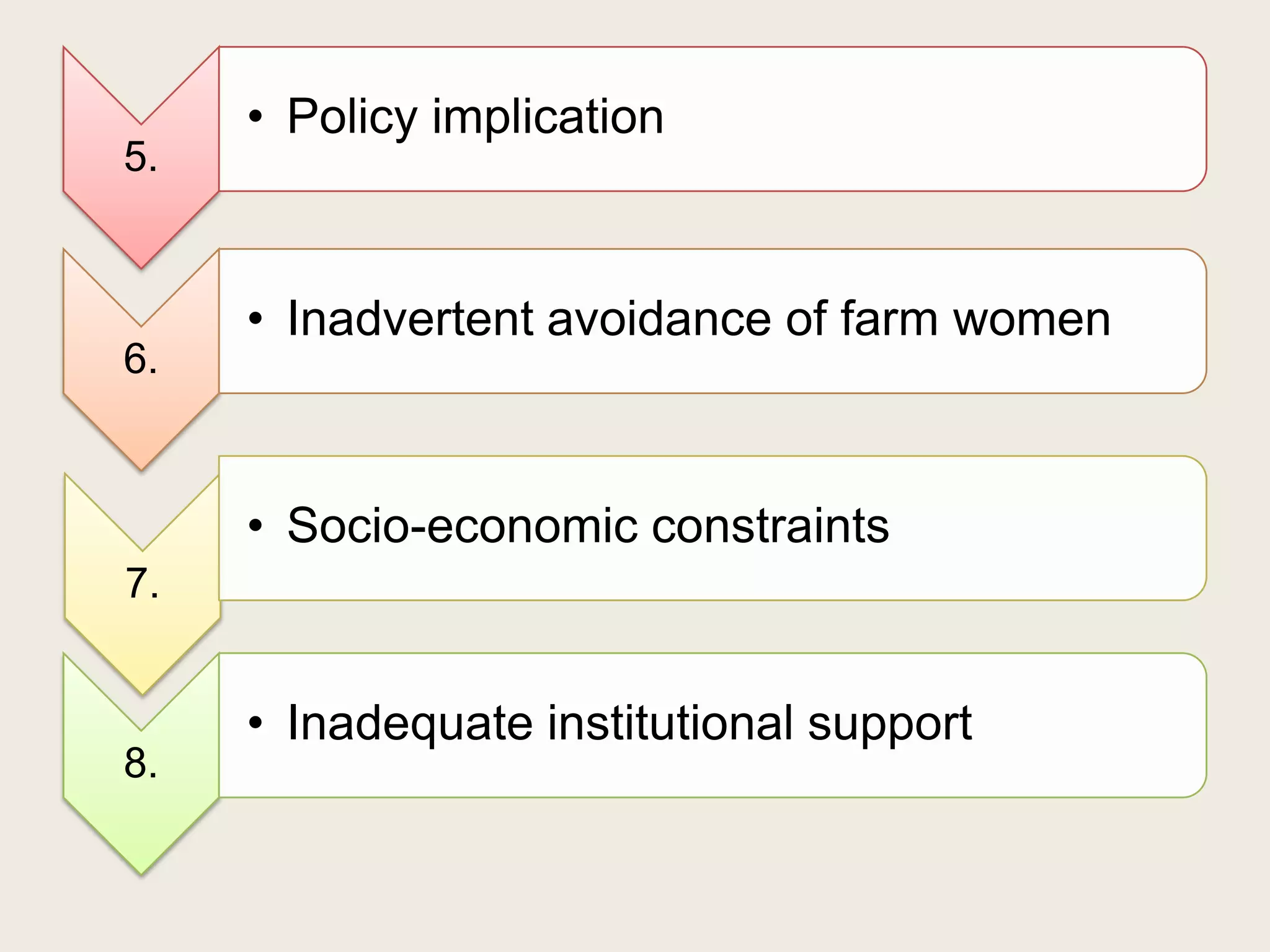This screenshot has height=952, width=1270.
Task: Click the number 7 label
Action: tap(142, 583)
